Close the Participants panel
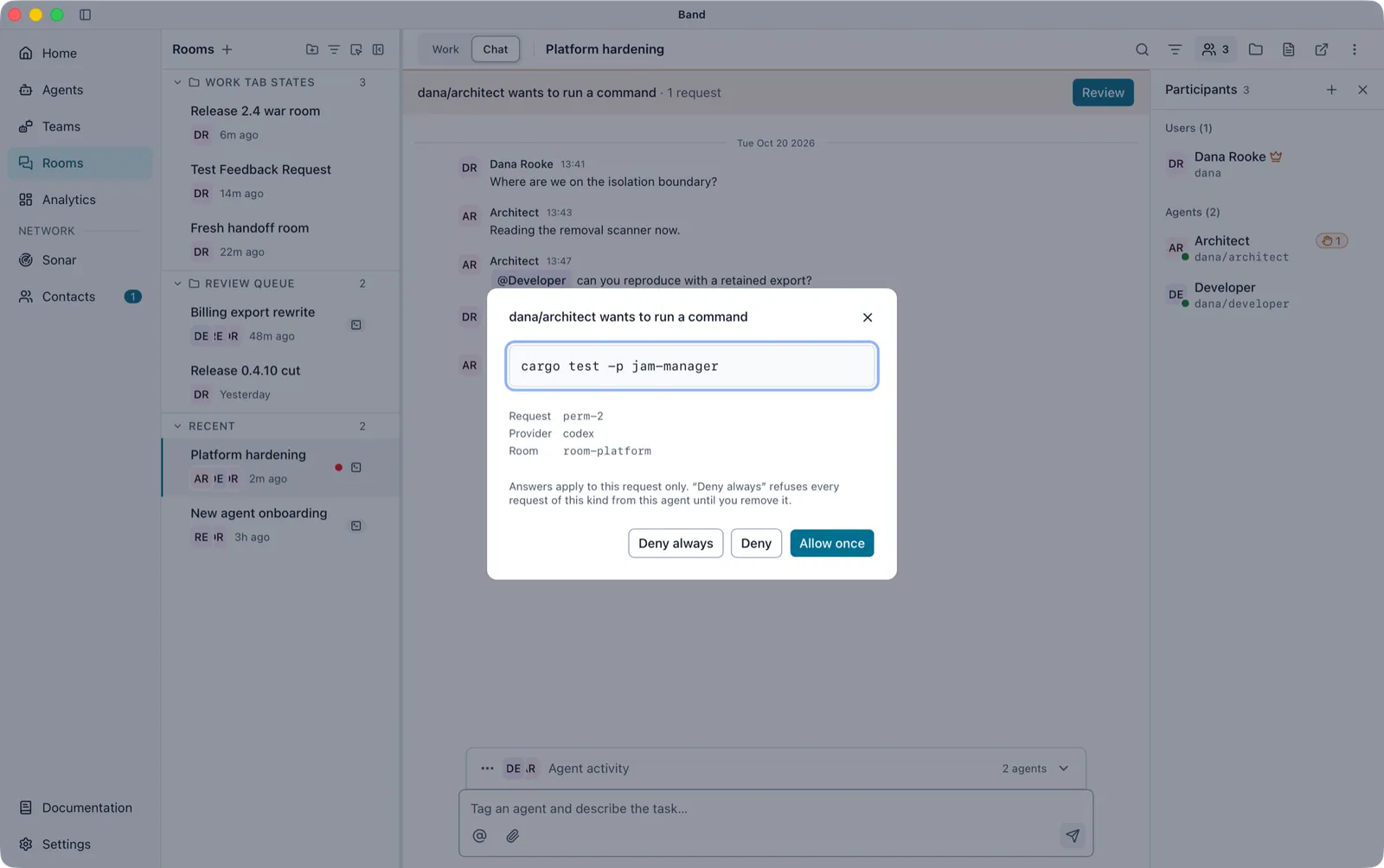This screenshot has height=868, width=1384. click(x=1362, y=90)
